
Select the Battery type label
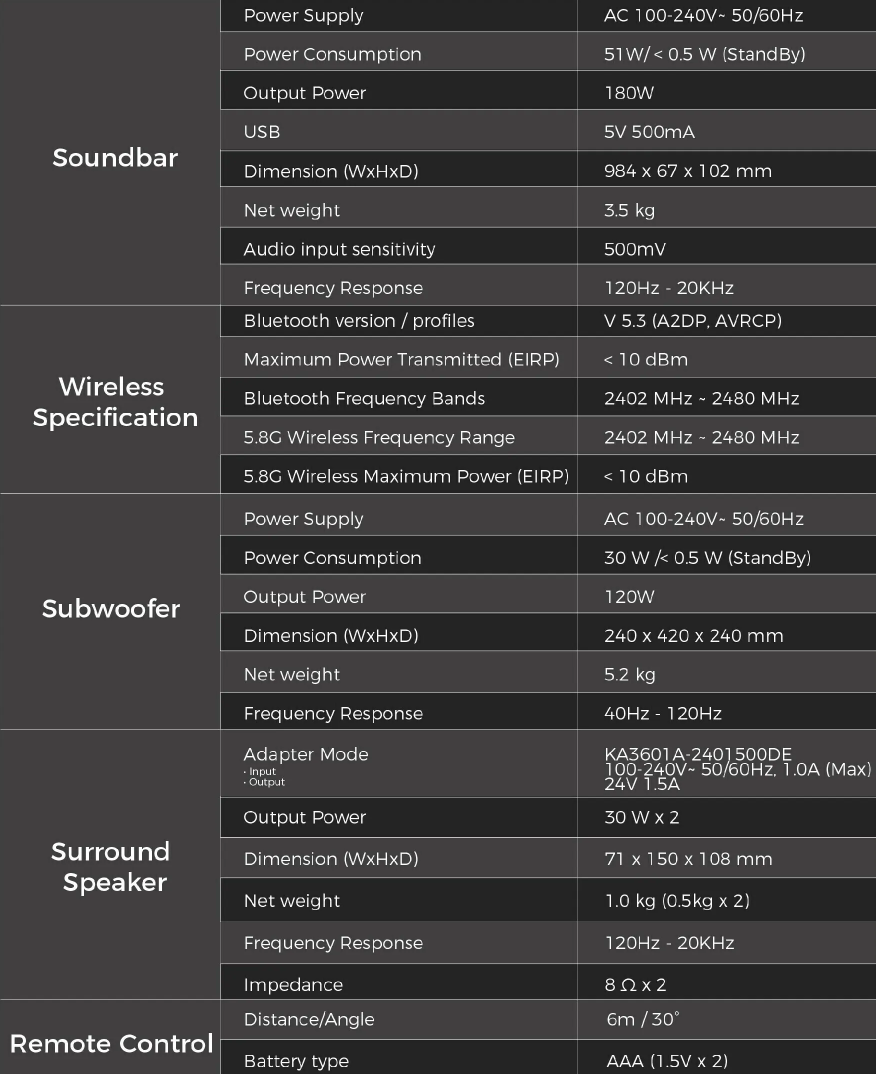(x=296, y=1061)
